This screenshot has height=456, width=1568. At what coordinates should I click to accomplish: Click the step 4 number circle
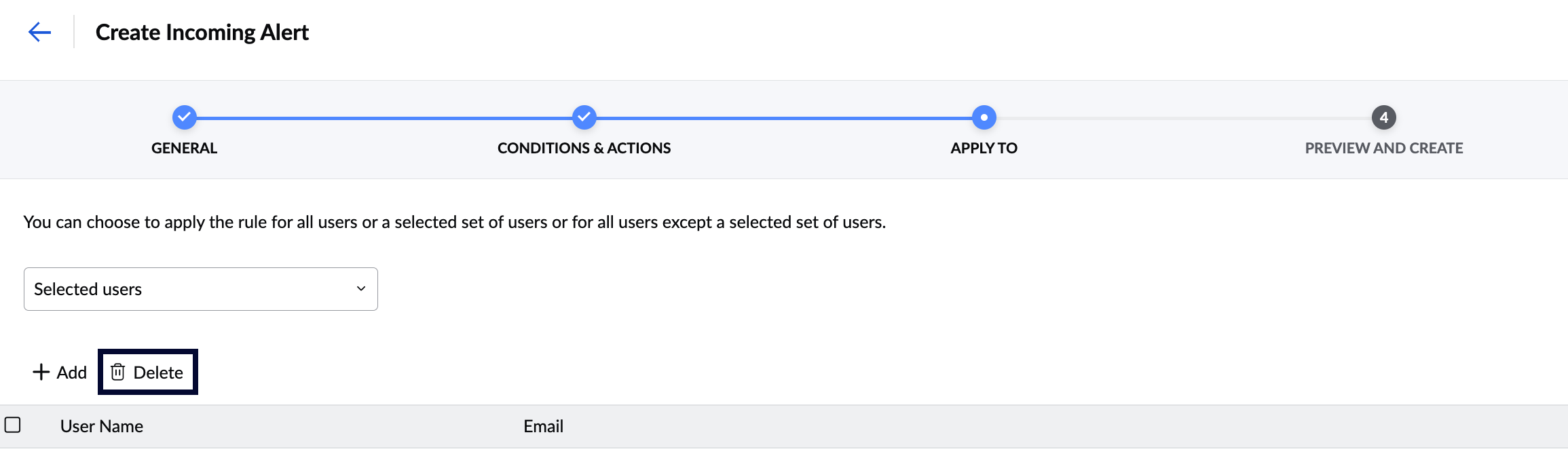1383,117
